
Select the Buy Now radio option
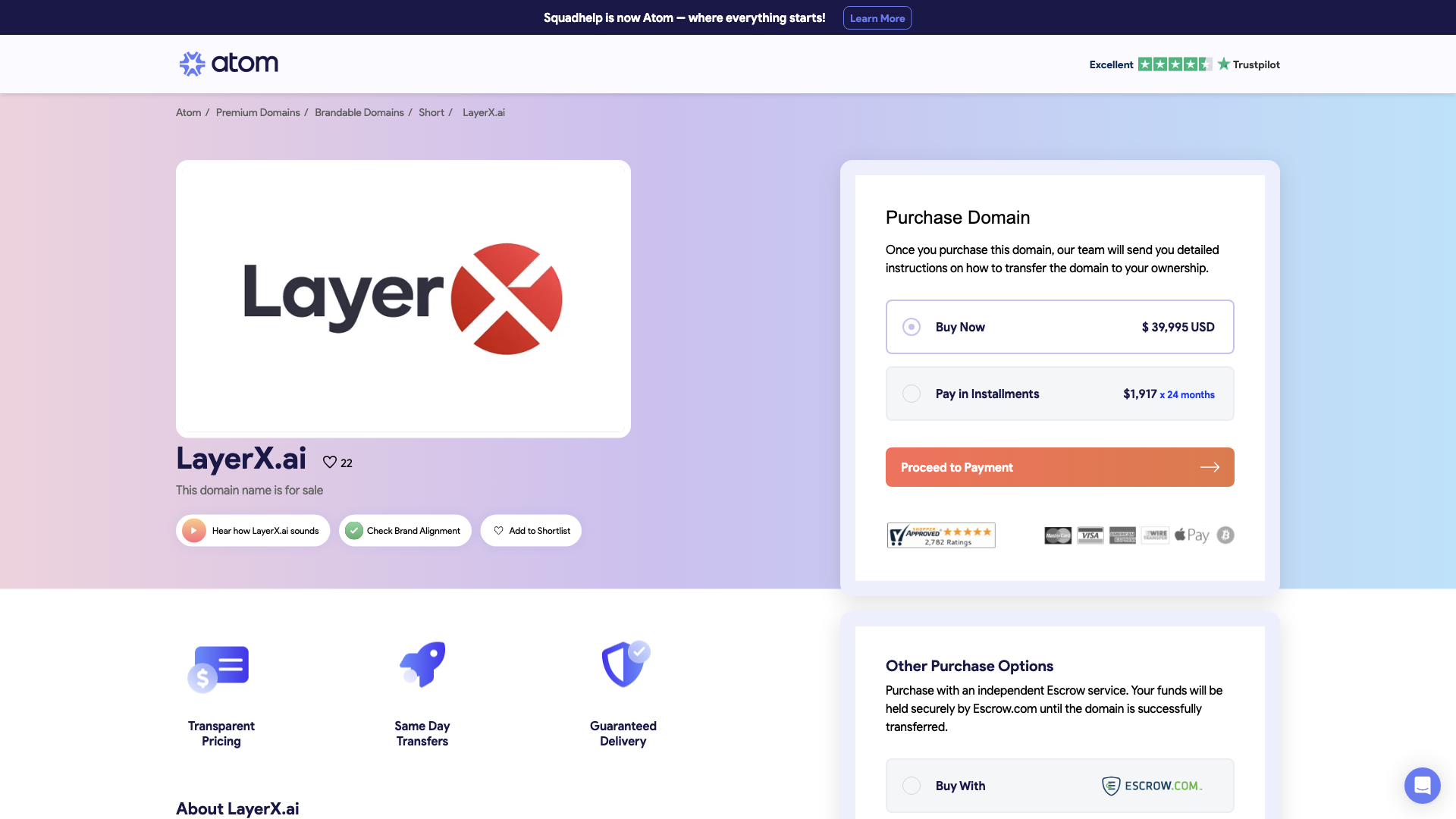(912, 327)
